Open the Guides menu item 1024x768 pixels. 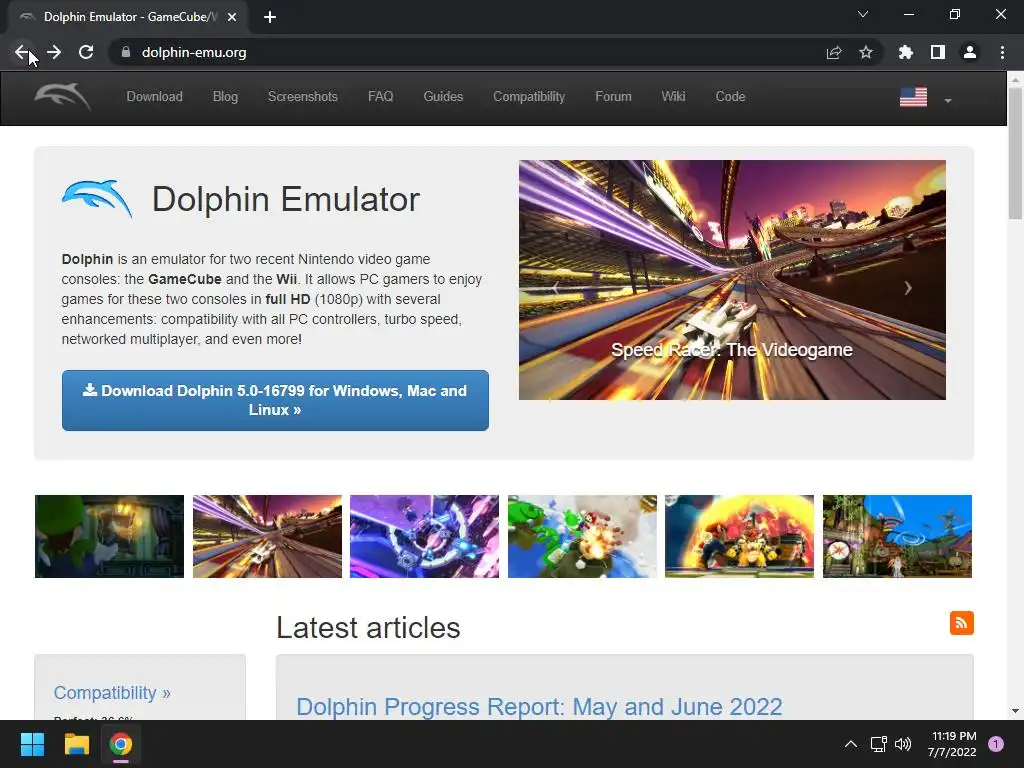[x=443, y=97]
